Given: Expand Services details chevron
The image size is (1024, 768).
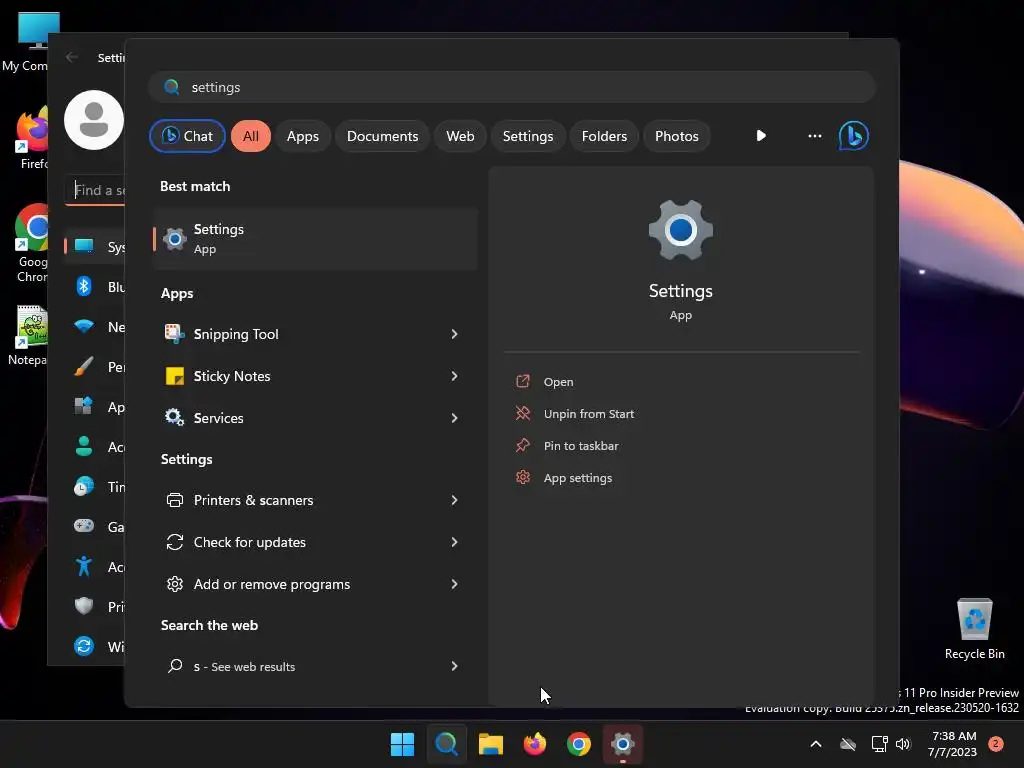Looking at the screenshot, I should [454, 418].
